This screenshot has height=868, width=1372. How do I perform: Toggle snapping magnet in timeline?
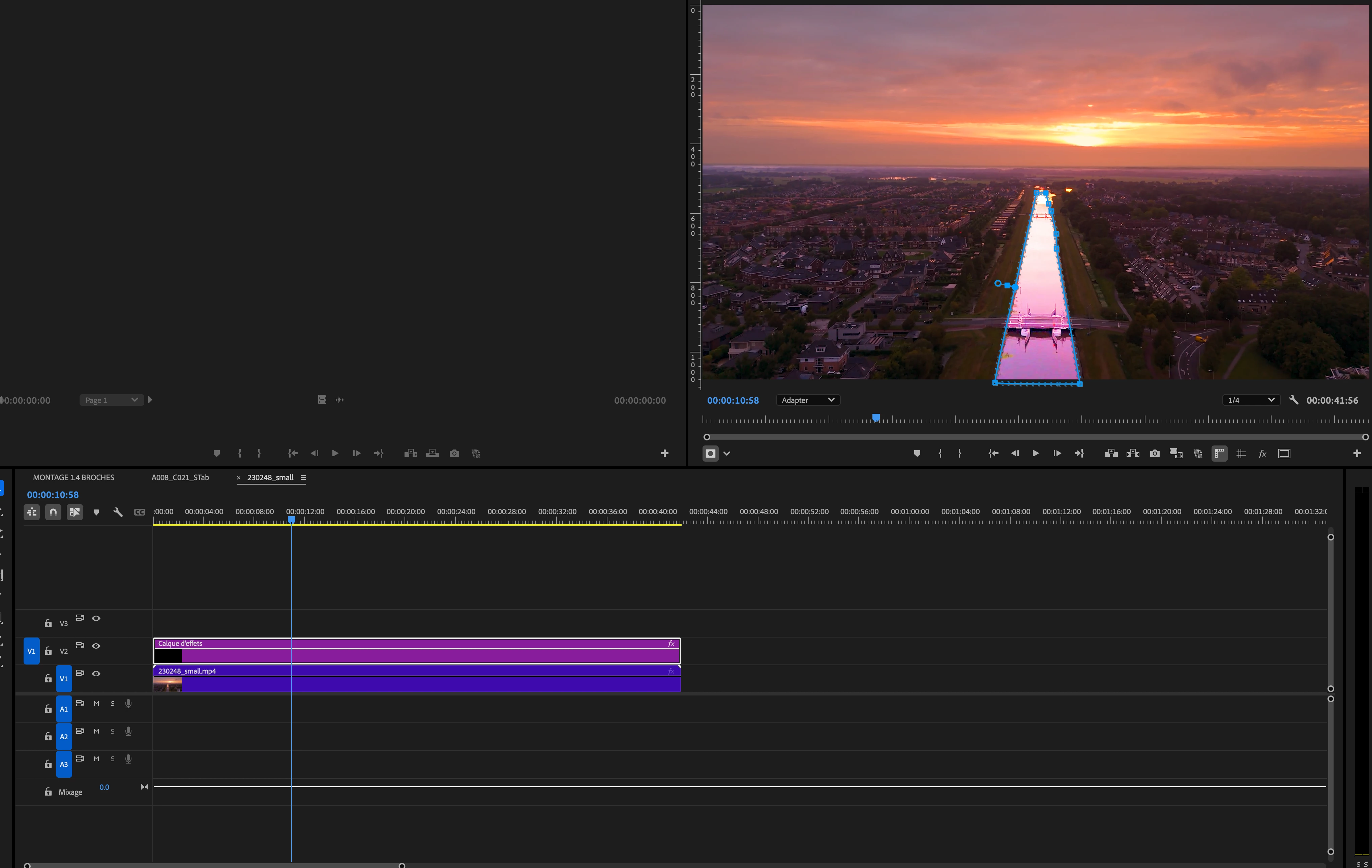pos(53,512)
